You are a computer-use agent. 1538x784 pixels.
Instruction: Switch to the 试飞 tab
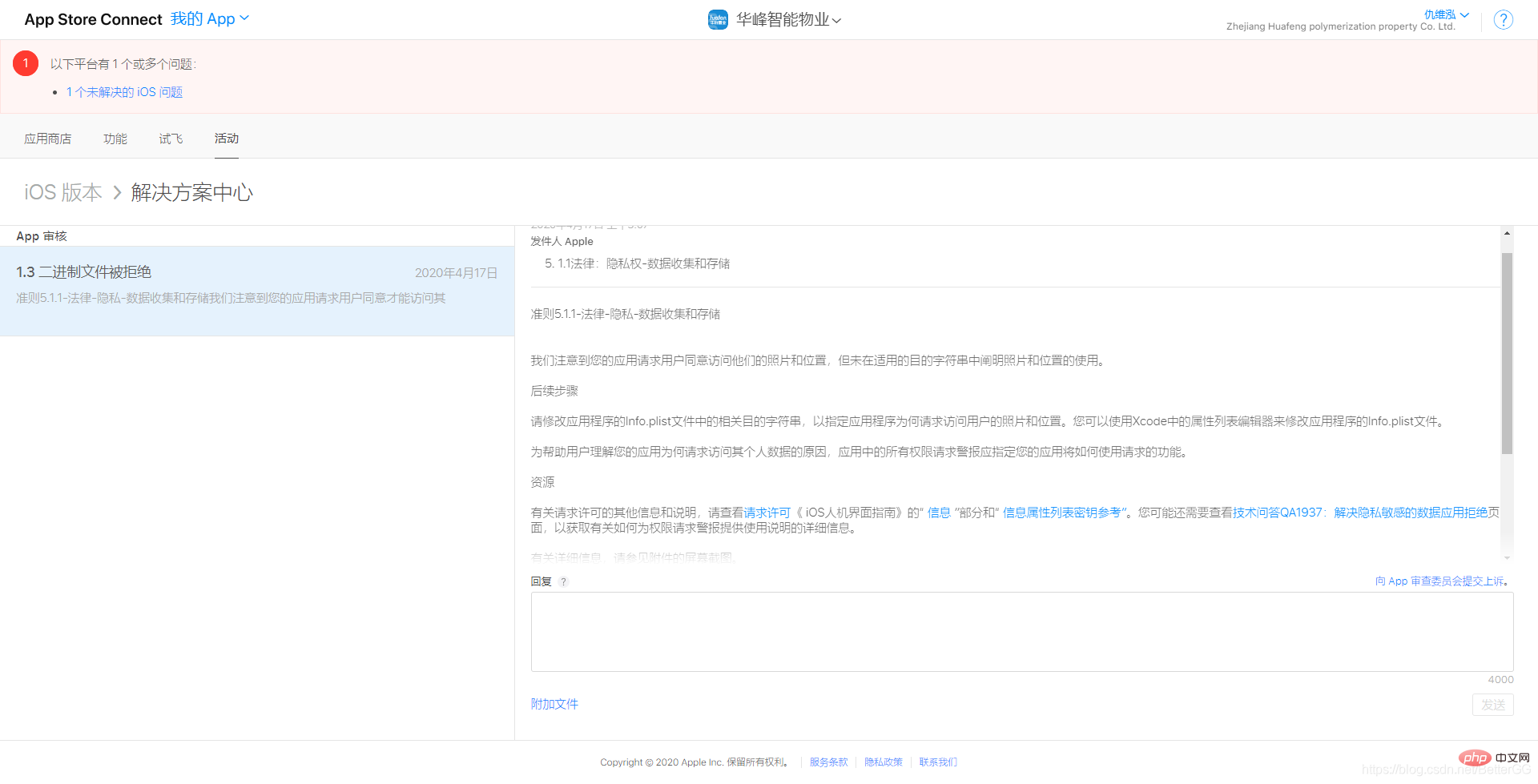(171, 139)
